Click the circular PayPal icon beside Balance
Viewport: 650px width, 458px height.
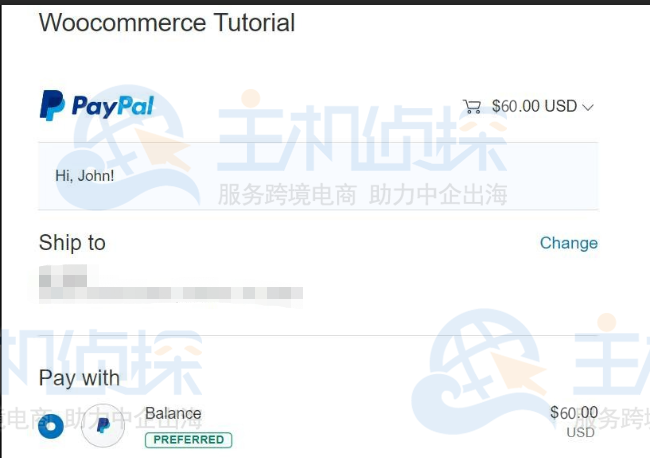click(x=103, y=425)
